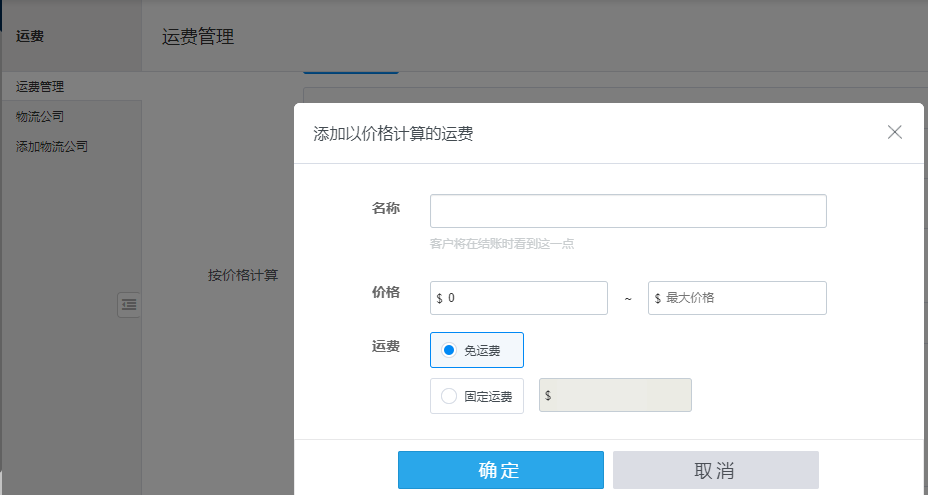
Task: Click the dollar sign in the fixed fee field
Action: pyautogui.click(x=548, y=396)
